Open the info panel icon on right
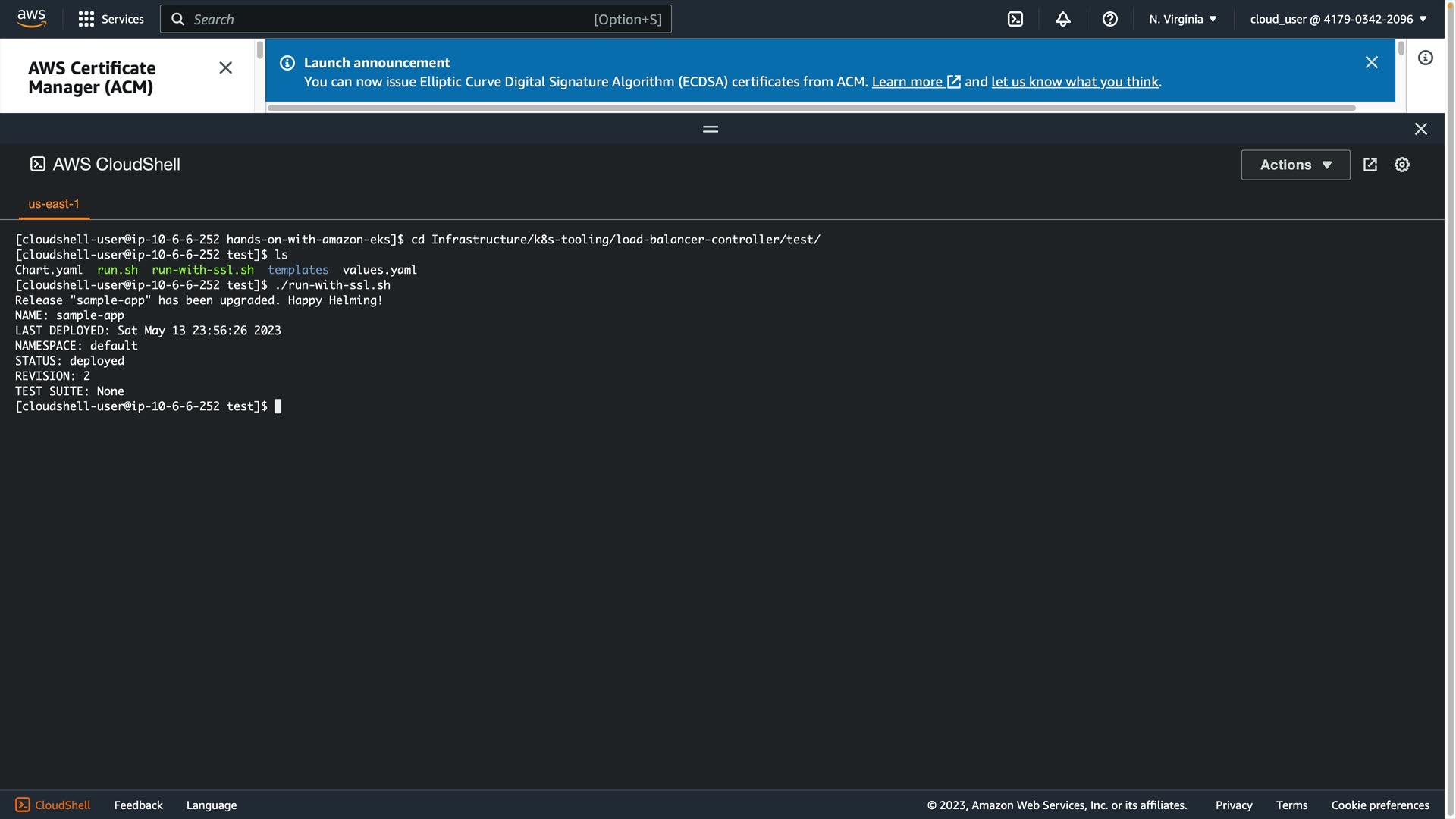Image resolution: width=1456 pixels, height=819 pixels. click(x=1425, y=58)
